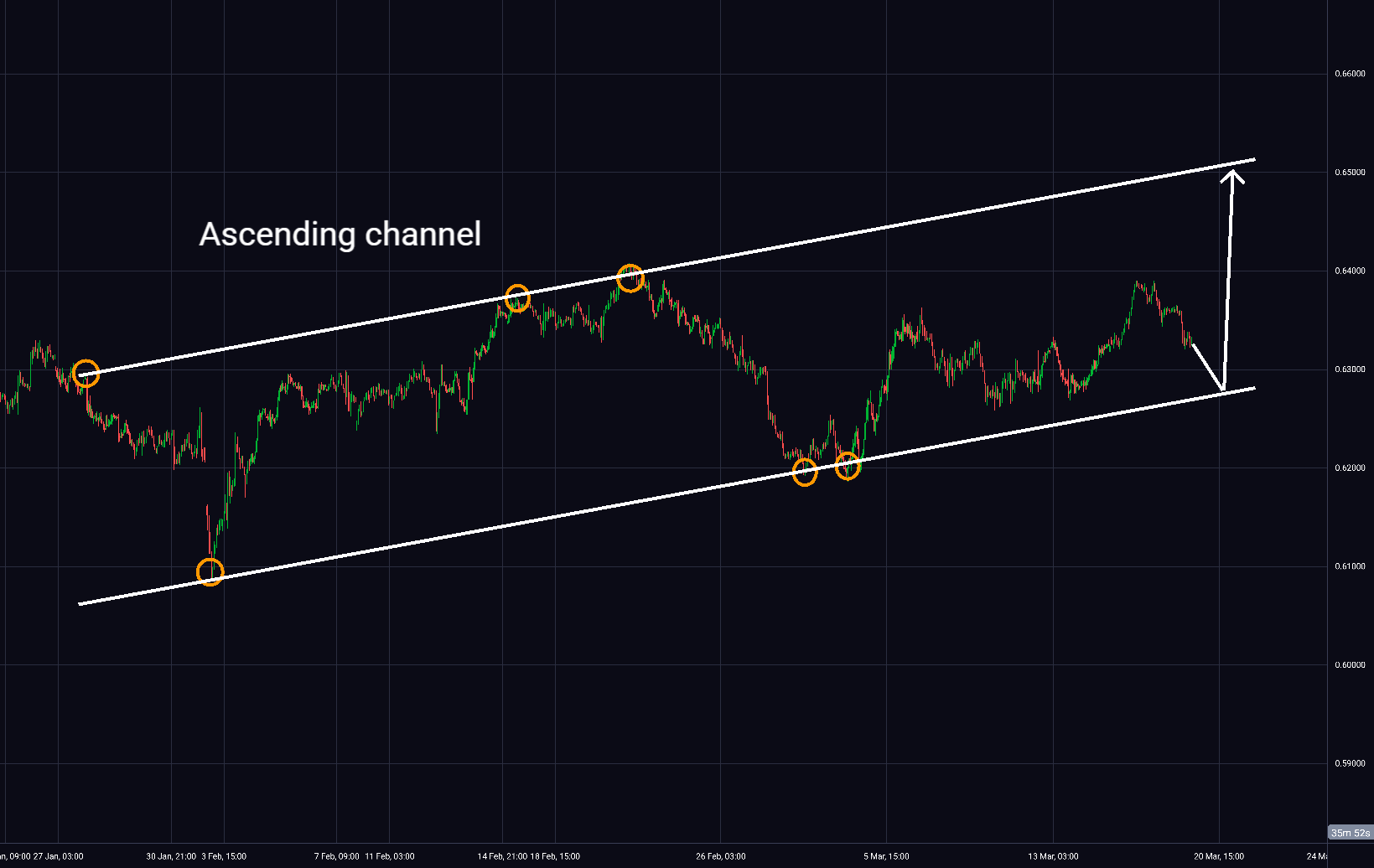Click the 27 Jan, 03:00 time label
The height and width of the screenshot is (868, 1374).
tap(59, 856)
